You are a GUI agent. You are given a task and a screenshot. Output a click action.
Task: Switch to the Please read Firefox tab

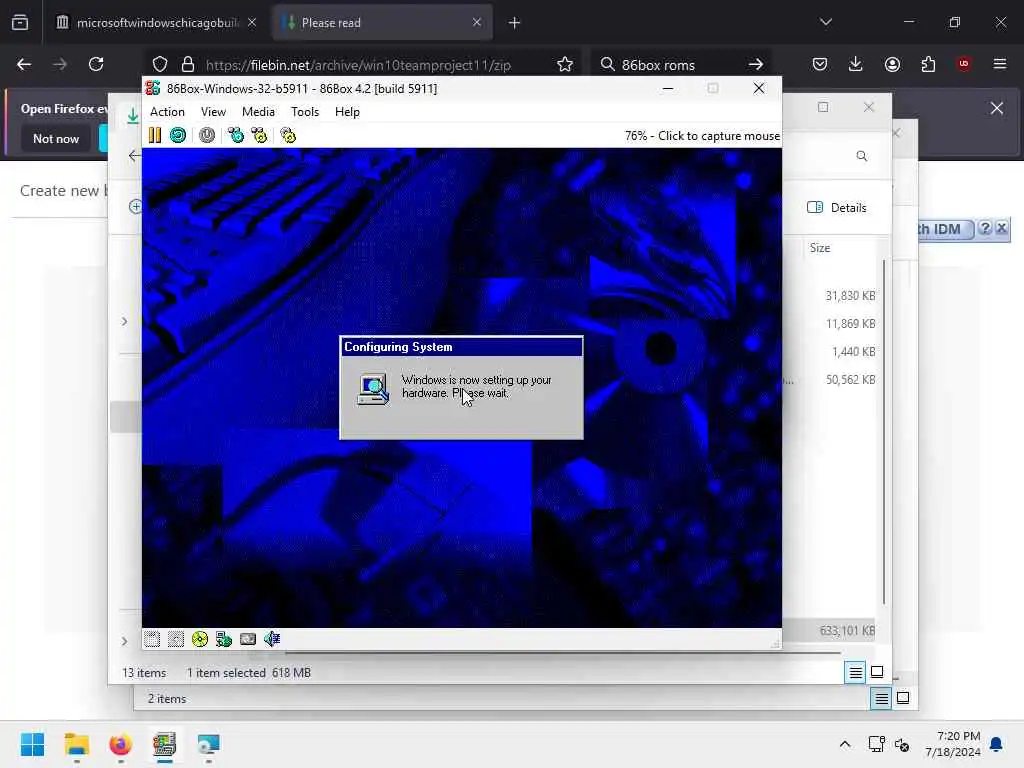[382, 23]
